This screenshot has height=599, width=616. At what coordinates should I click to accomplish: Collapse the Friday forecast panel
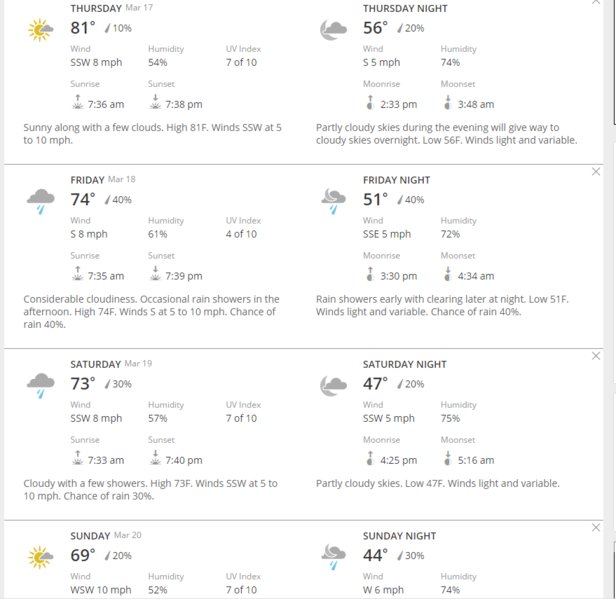[596, 172]
